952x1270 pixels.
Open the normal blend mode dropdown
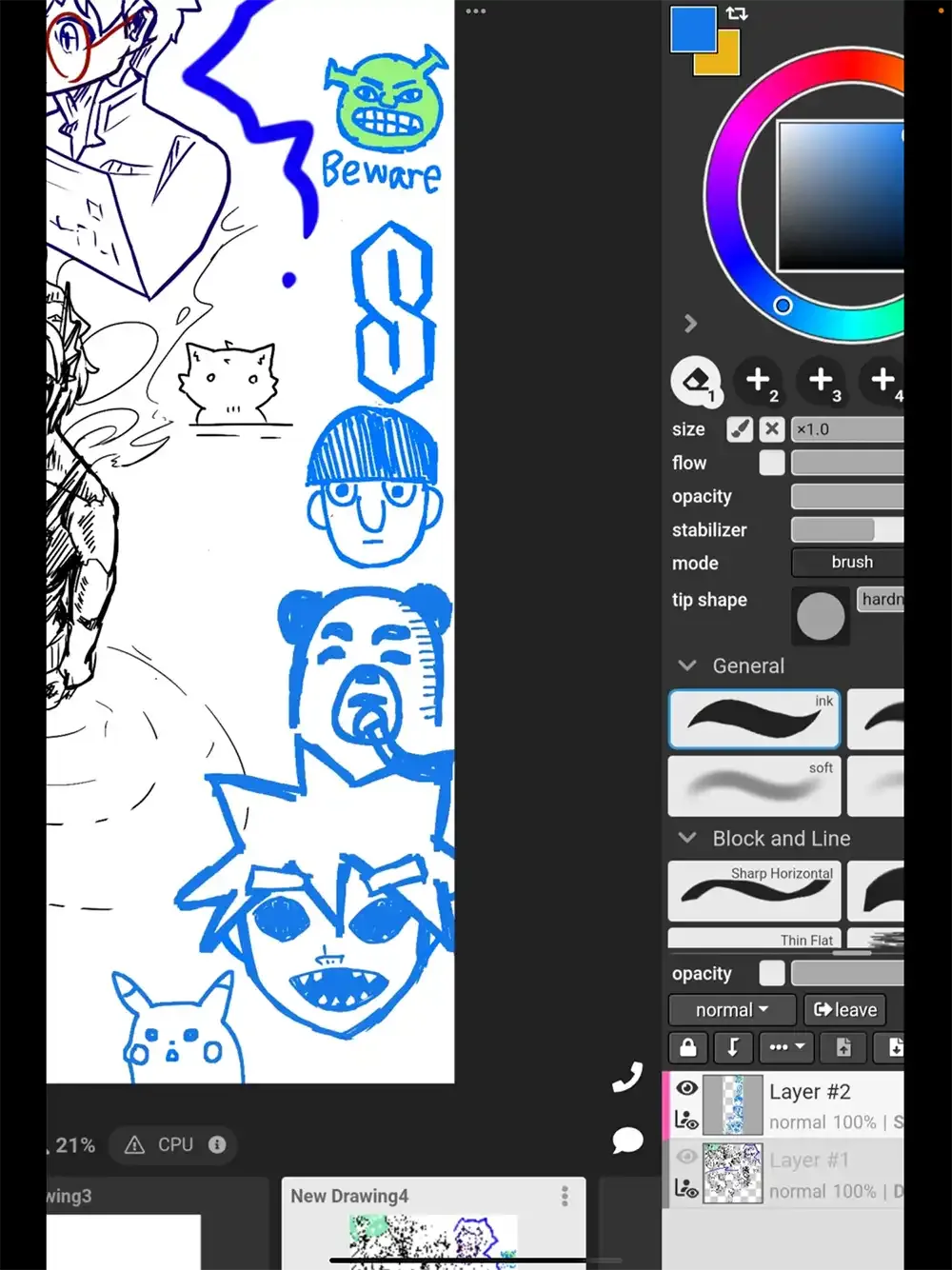point(732,1010)
